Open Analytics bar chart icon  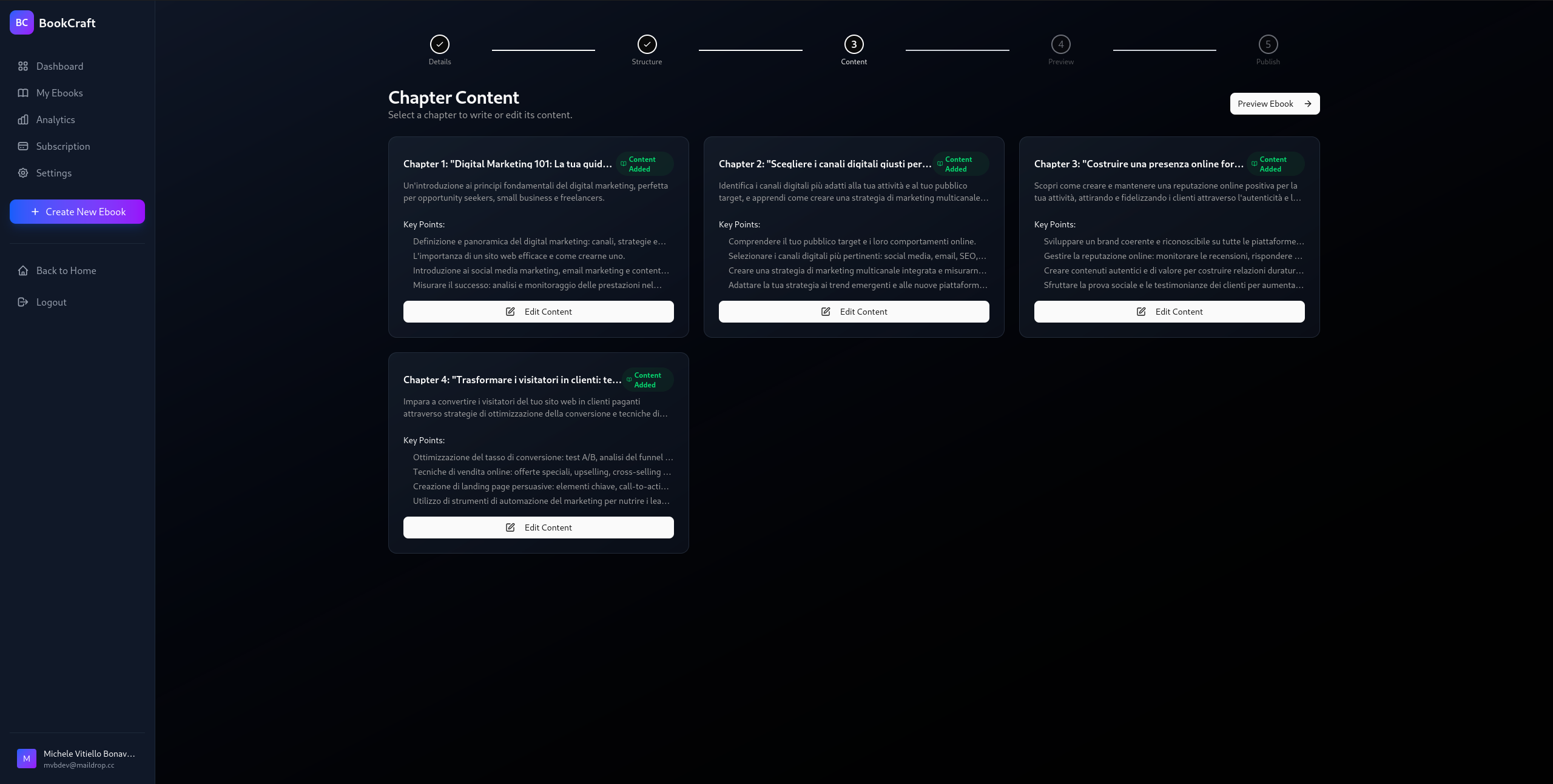coord(23,119)
